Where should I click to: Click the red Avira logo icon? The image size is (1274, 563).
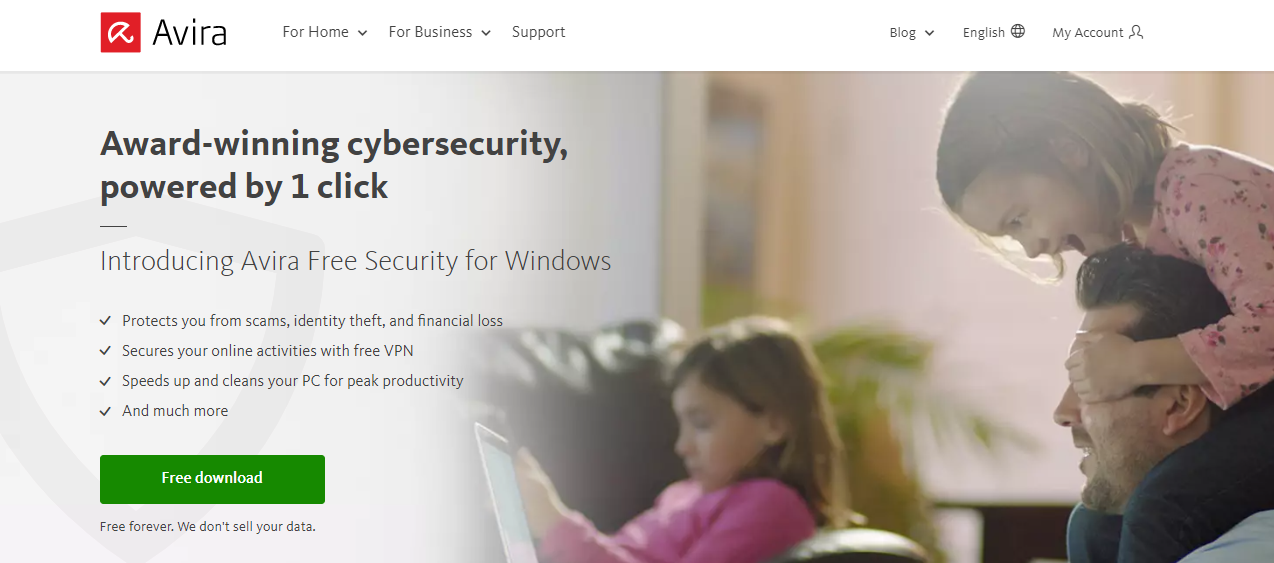pyautogui.click(x=120, y=32)
